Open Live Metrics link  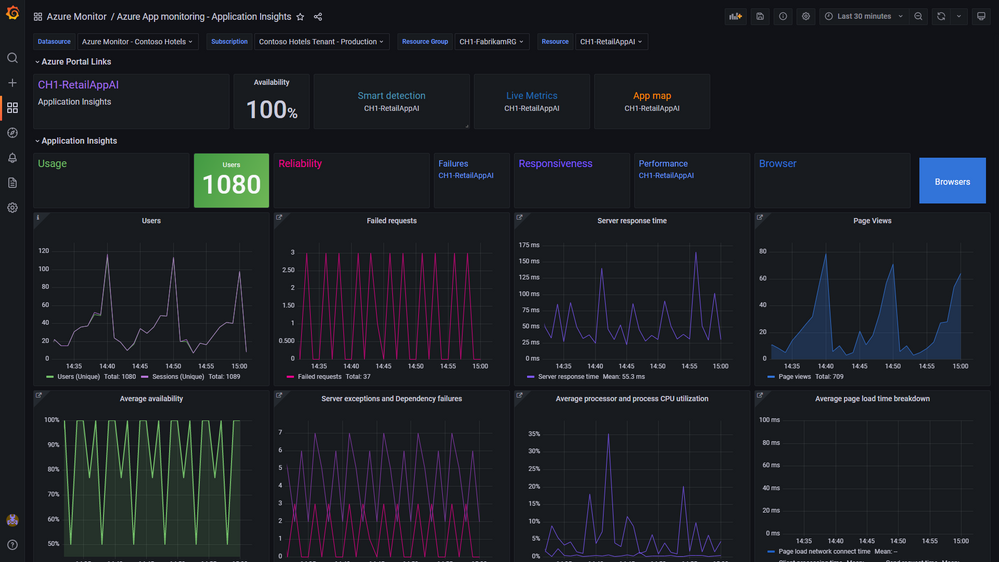pos(531,96)
